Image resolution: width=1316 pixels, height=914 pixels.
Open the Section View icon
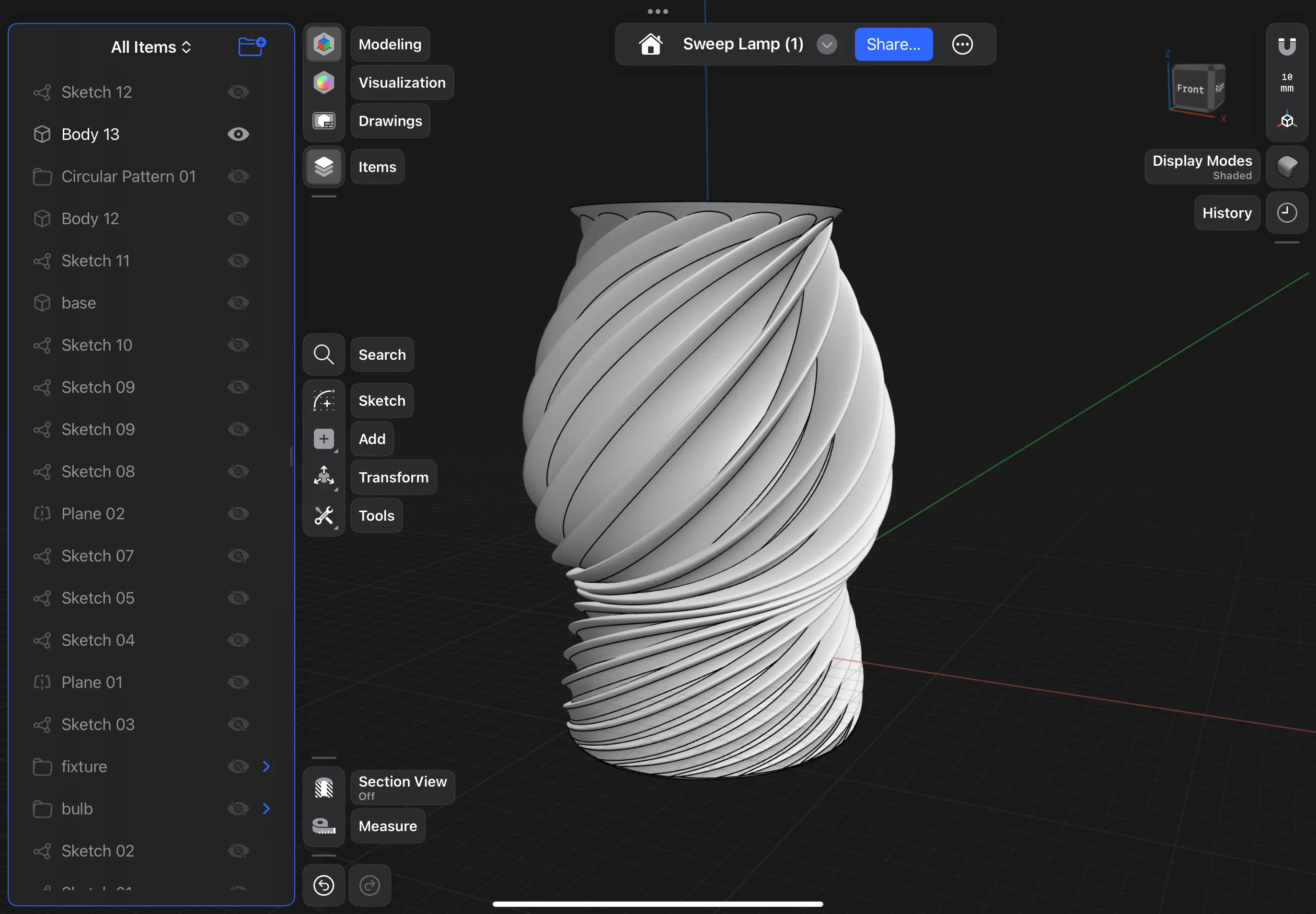[323, 788]
